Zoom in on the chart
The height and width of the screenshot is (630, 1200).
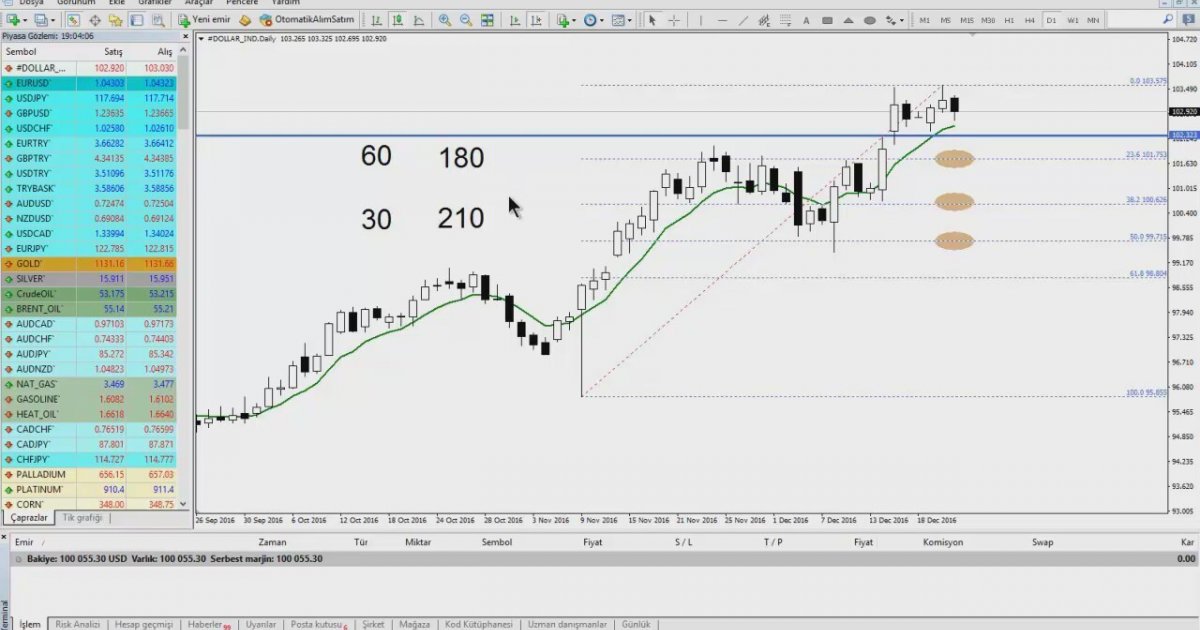444,20
